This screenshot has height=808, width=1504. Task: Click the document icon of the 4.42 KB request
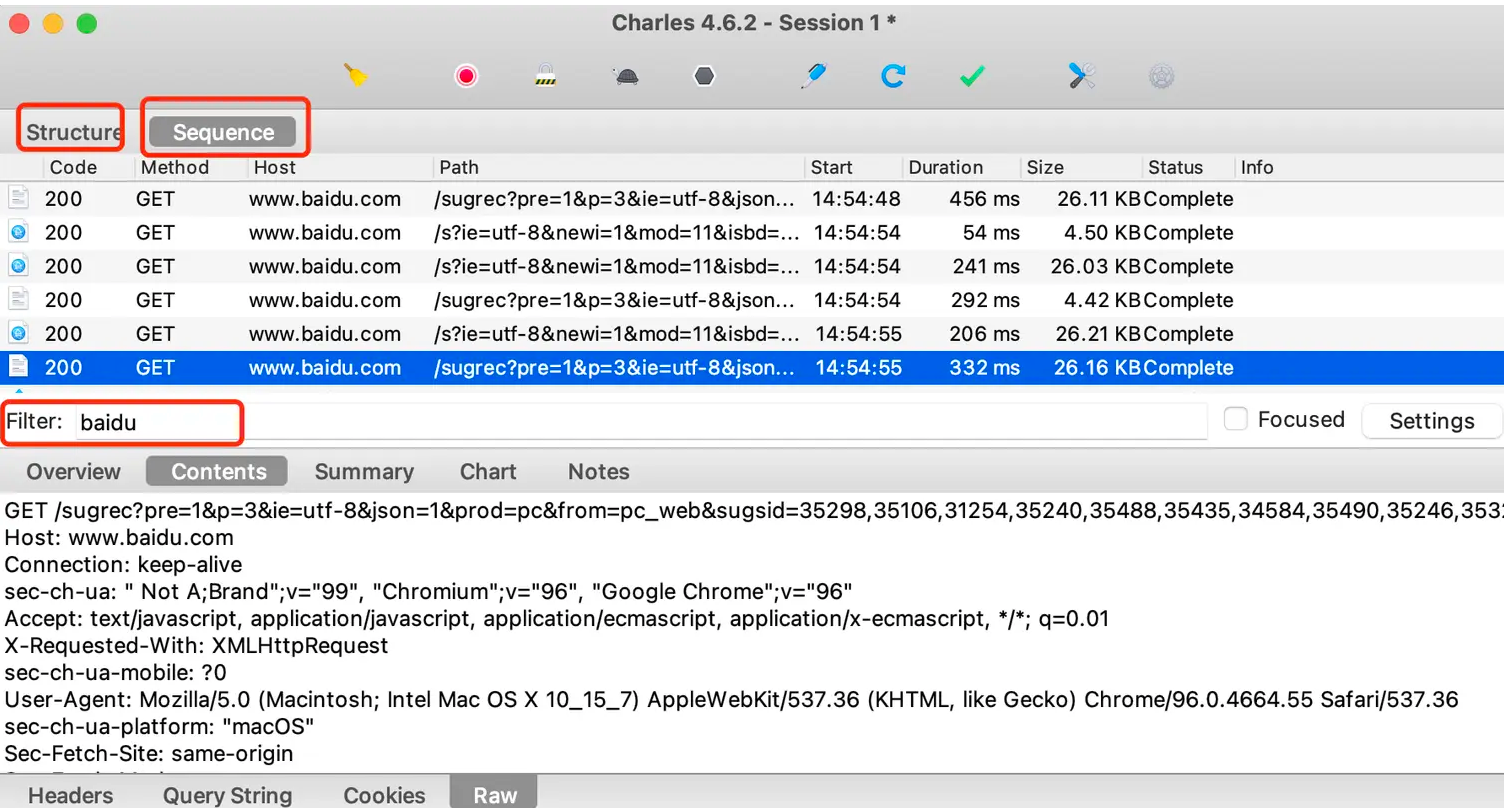(x=18, y=299)
